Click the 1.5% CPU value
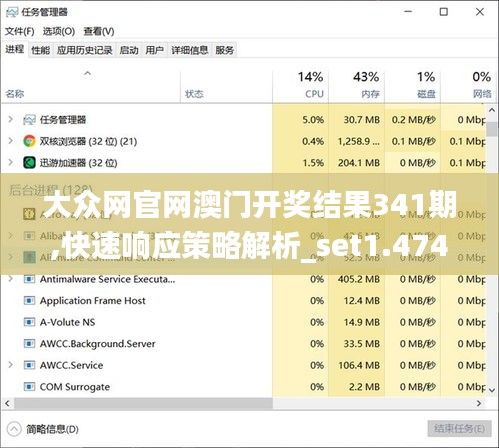This screenshot has width=499, height=448. [x=313, y=163]
